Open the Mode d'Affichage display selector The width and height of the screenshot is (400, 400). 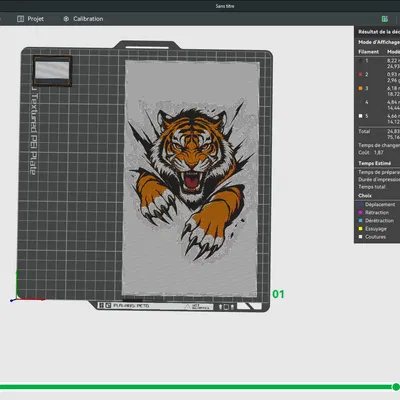tap(379, 42)
